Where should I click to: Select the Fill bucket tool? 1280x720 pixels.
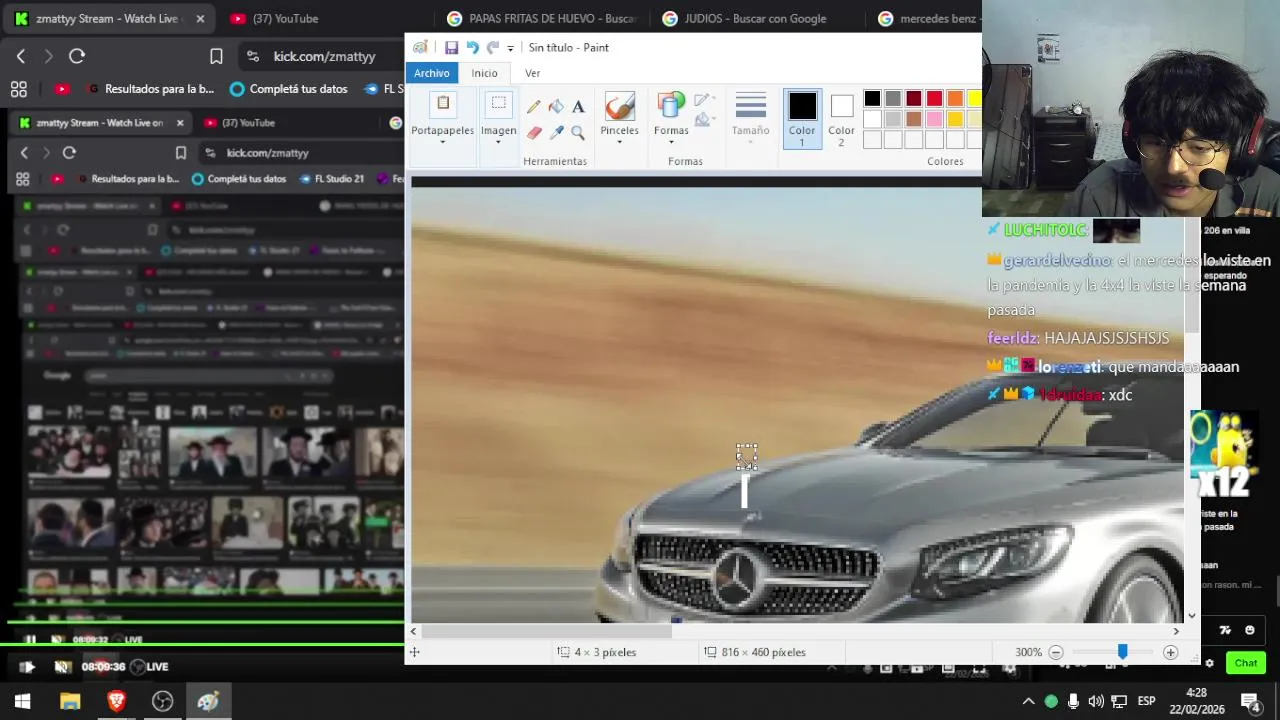[x=556, y=107]
